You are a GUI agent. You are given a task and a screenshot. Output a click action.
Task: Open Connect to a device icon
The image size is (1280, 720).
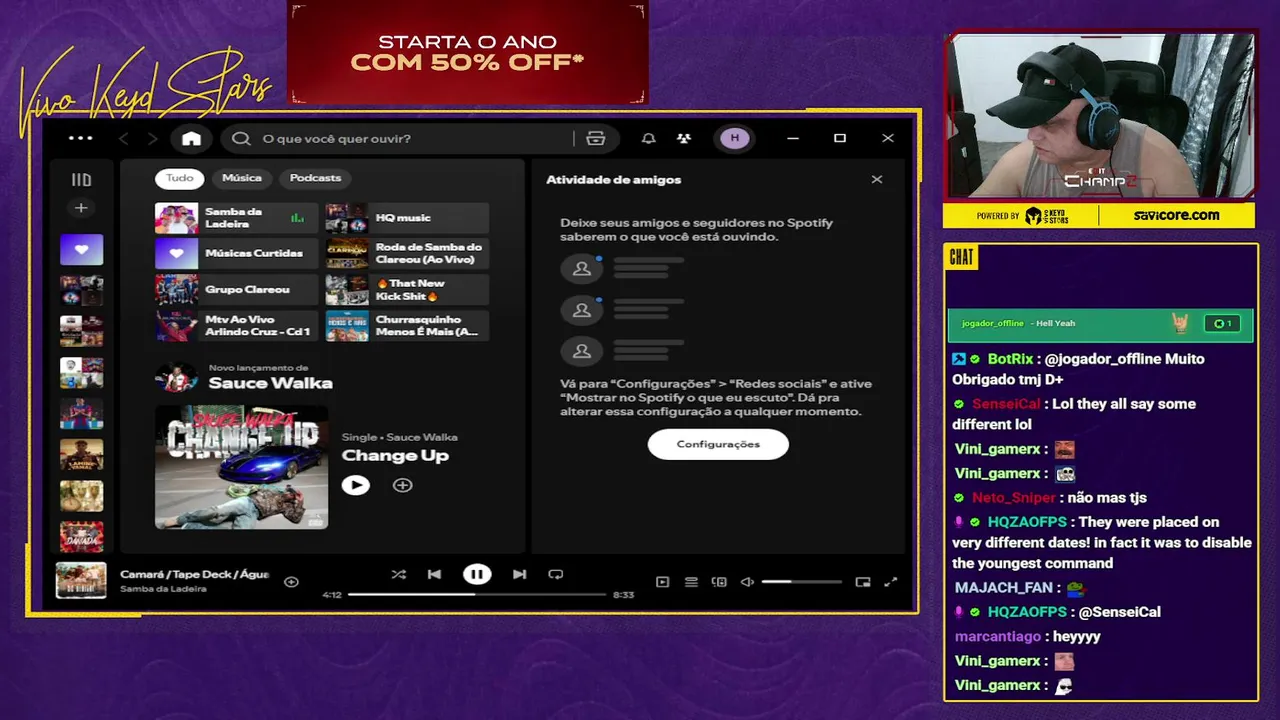tap(719, 582)
